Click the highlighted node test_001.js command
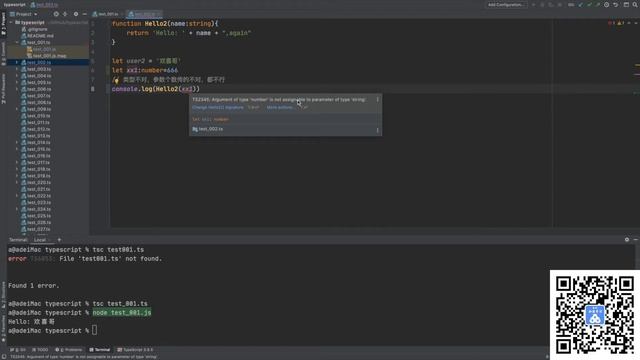This screenshot has width=640, height=360. 122,313
